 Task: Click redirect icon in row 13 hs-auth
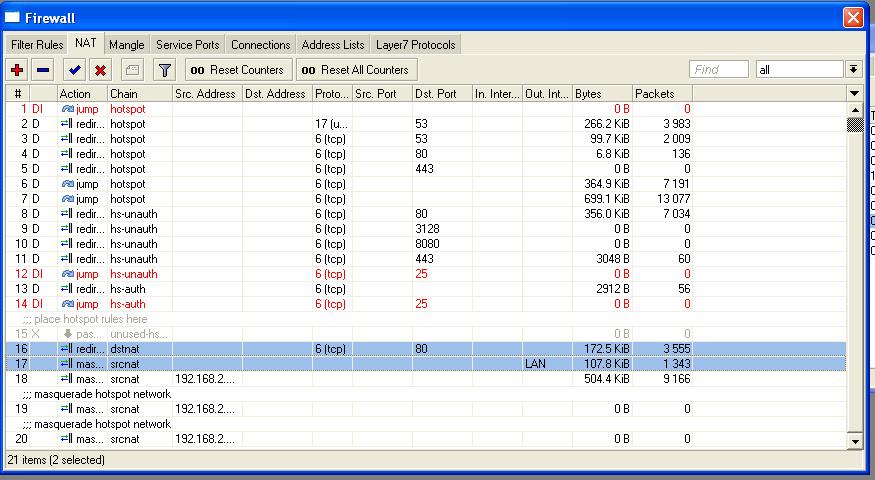67,289
